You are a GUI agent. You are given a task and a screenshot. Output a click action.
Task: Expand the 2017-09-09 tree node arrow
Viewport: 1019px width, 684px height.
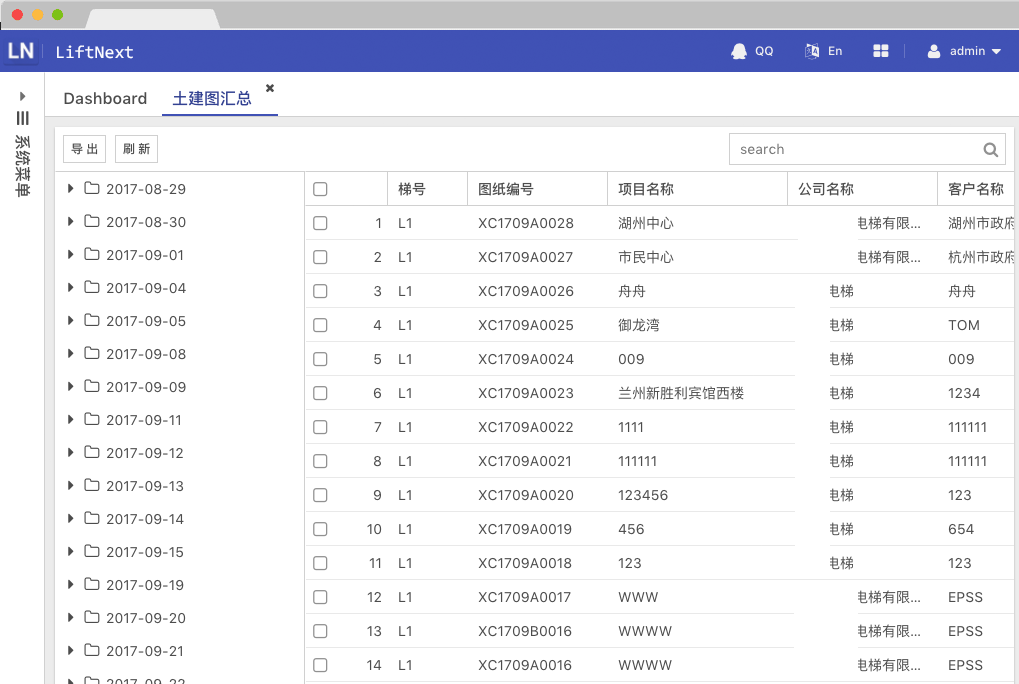pyautogui.click(x=70, y=386)
